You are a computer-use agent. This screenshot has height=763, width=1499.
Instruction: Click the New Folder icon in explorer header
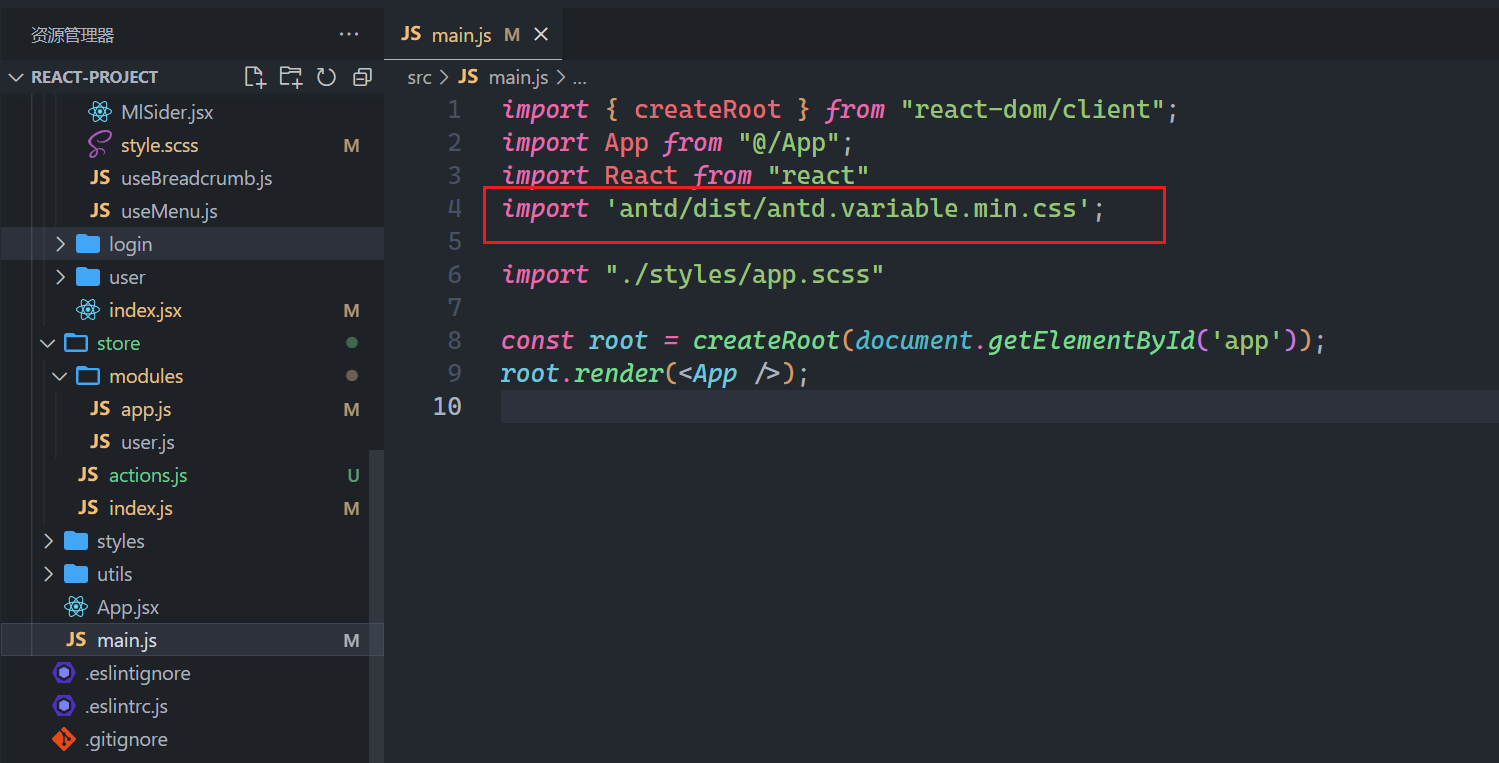291,77
